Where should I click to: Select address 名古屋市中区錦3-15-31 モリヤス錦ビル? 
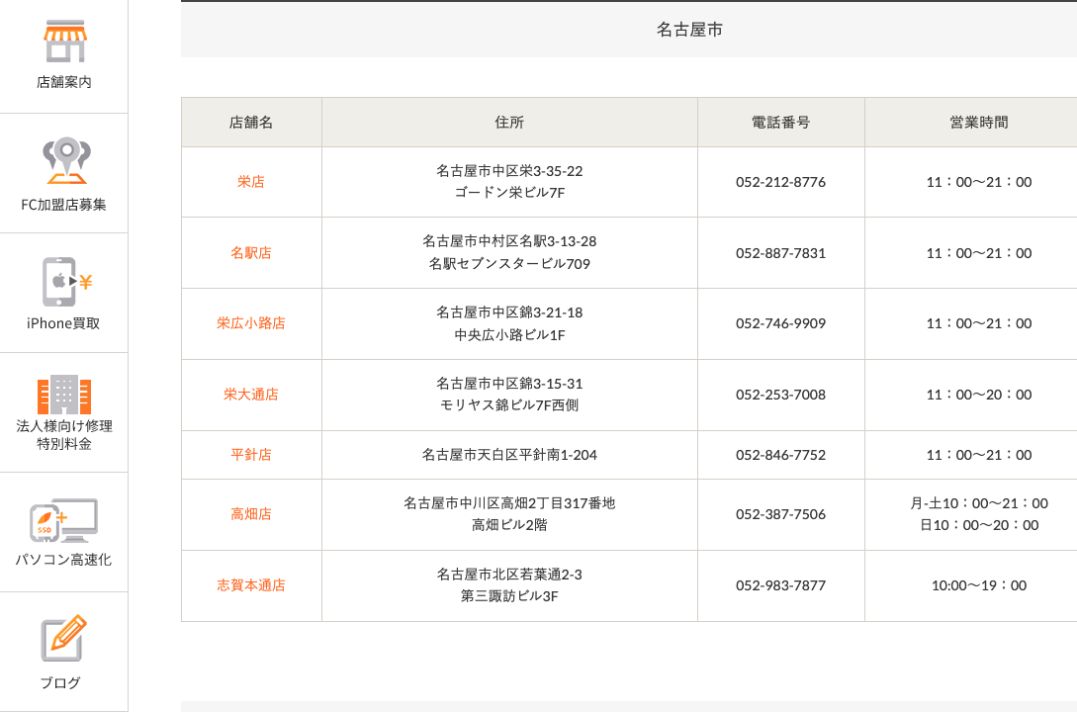[509, 395]
